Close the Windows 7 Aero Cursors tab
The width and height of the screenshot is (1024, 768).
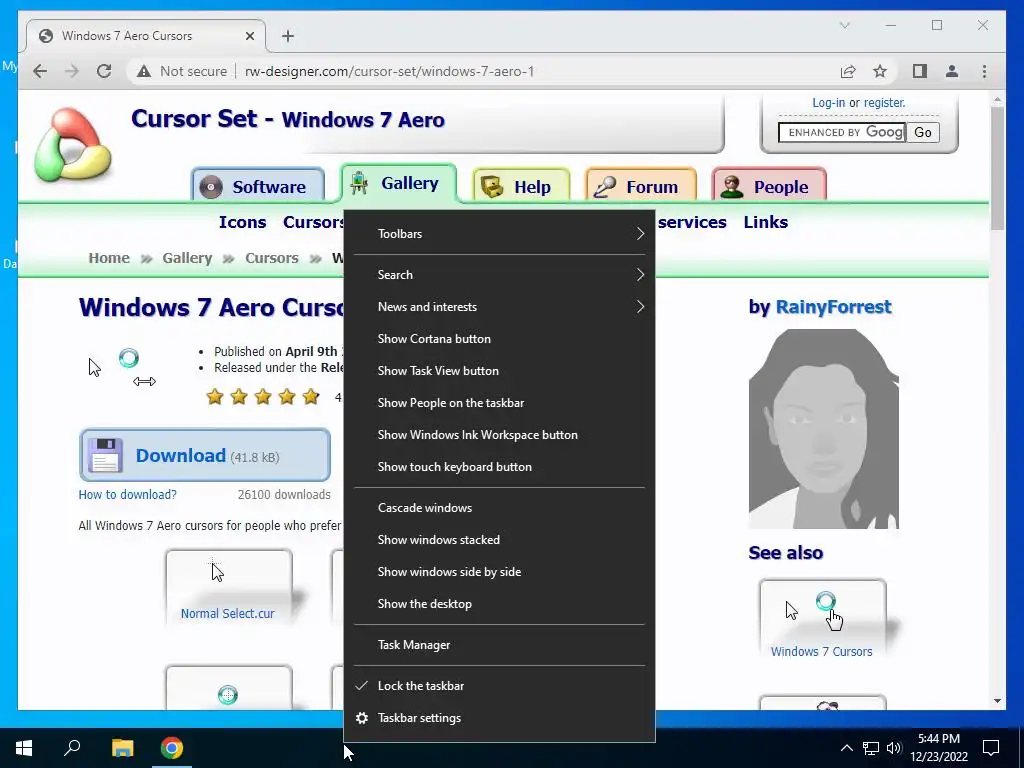249,36
